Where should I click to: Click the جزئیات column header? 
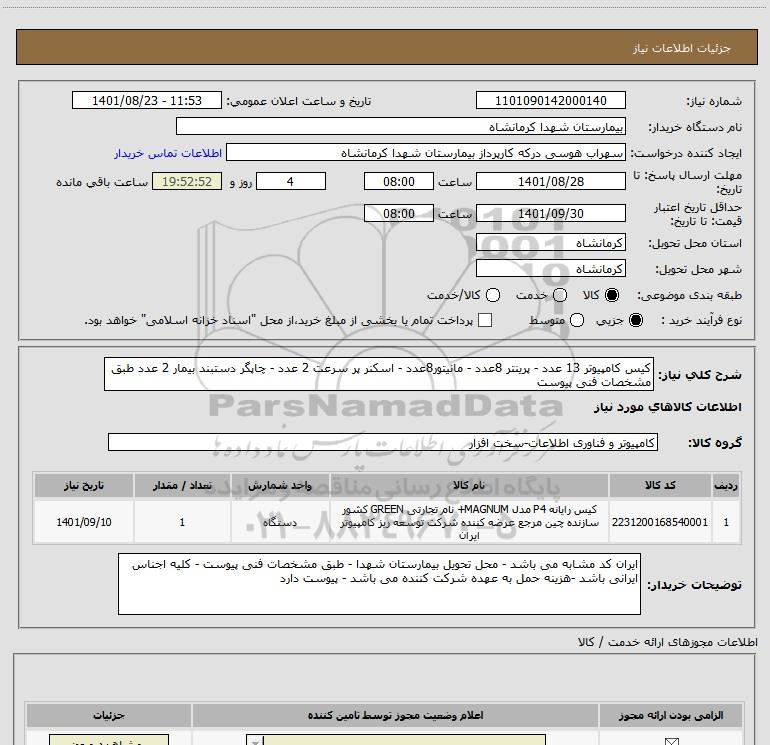109,716
